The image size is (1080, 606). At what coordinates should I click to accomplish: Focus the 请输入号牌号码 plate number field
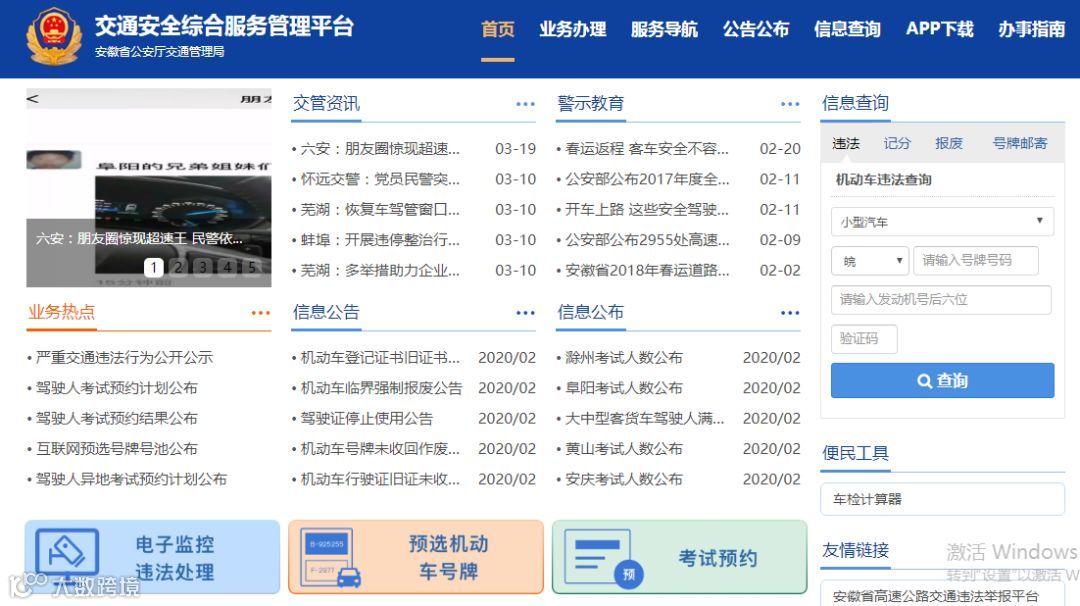(975, 260)
